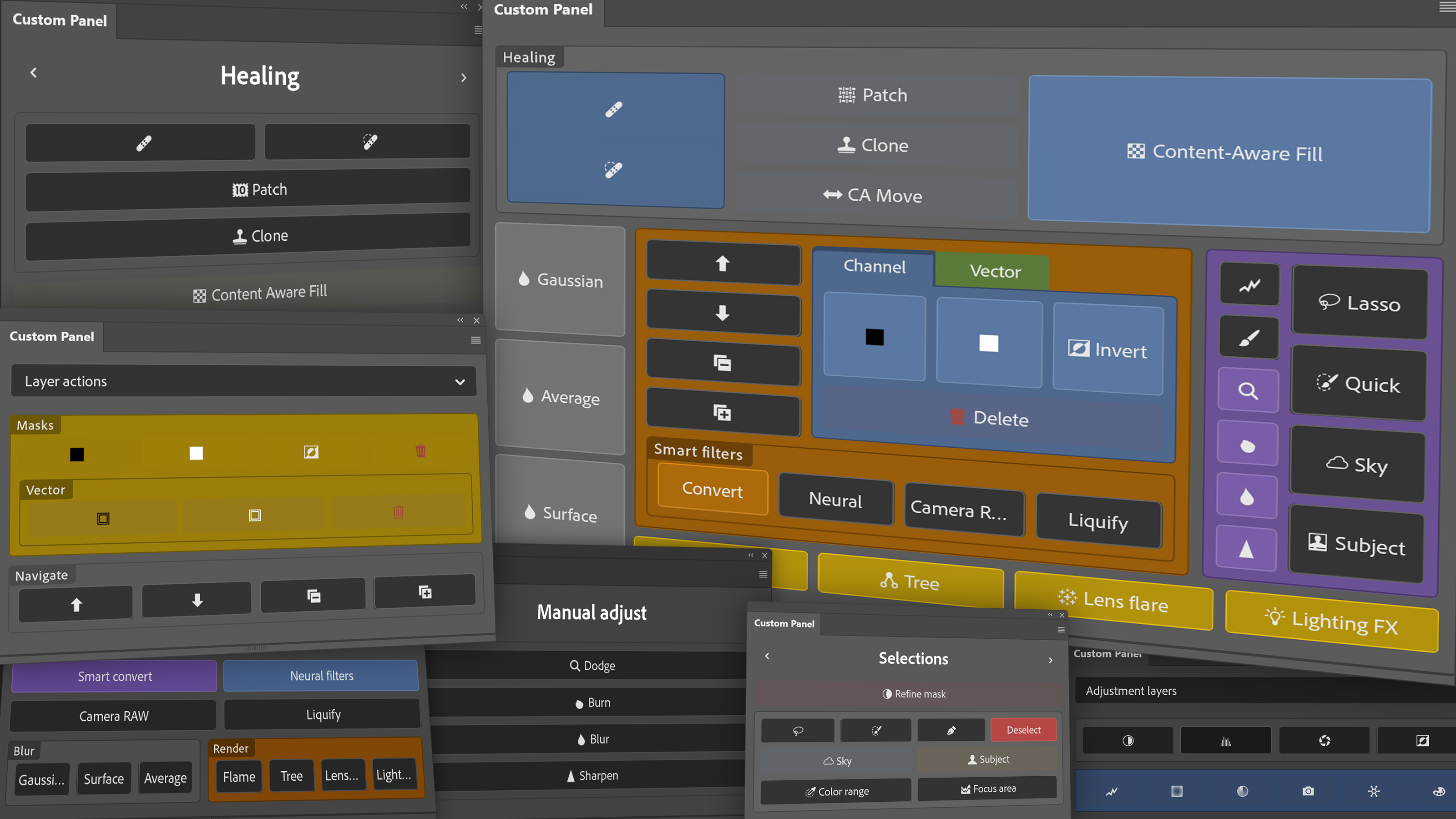Click the dark vector mask icon in Vector group
1456x819 pixels.
(x=103, y=518)
